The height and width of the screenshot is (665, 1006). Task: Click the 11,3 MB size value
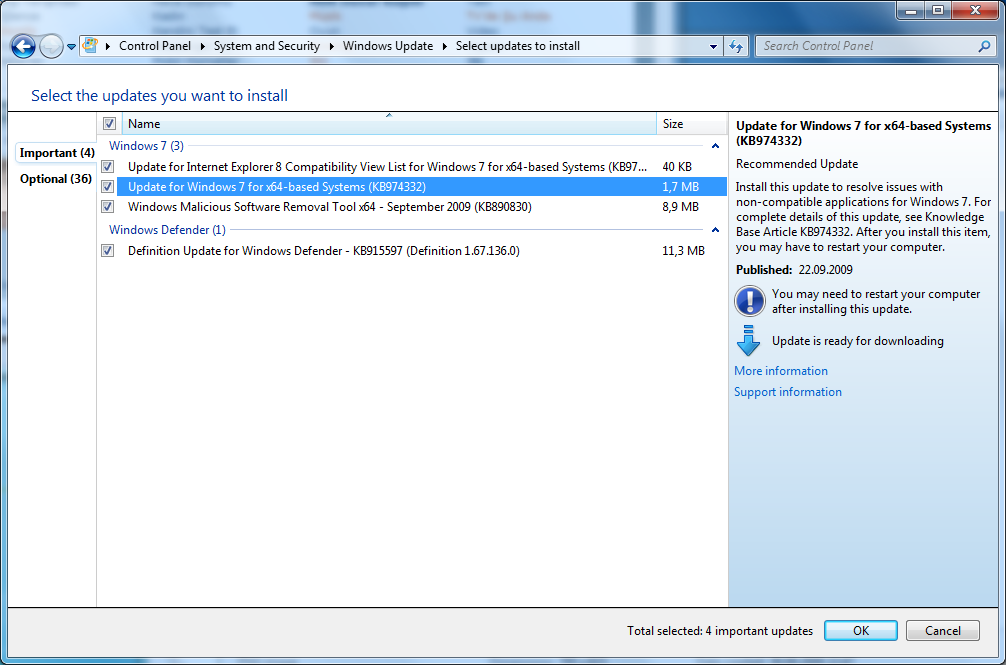683,251
